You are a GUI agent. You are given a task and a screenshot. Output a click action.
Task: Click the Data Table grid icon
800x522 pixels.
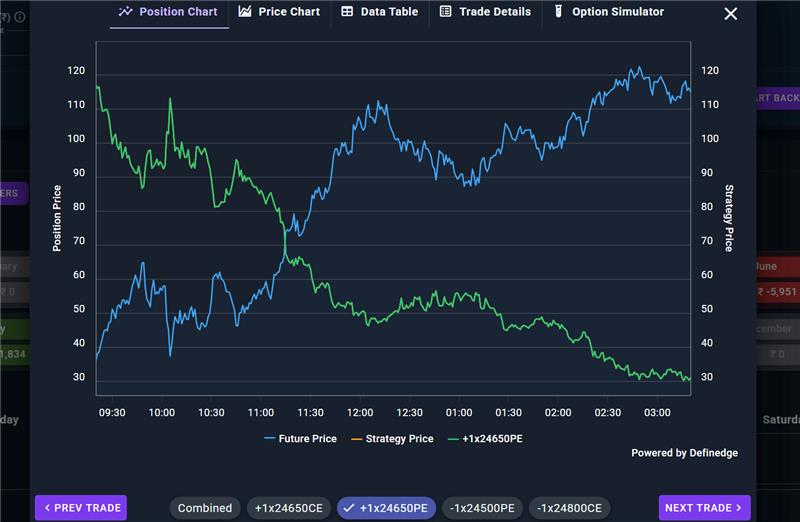tap(347, 11)
